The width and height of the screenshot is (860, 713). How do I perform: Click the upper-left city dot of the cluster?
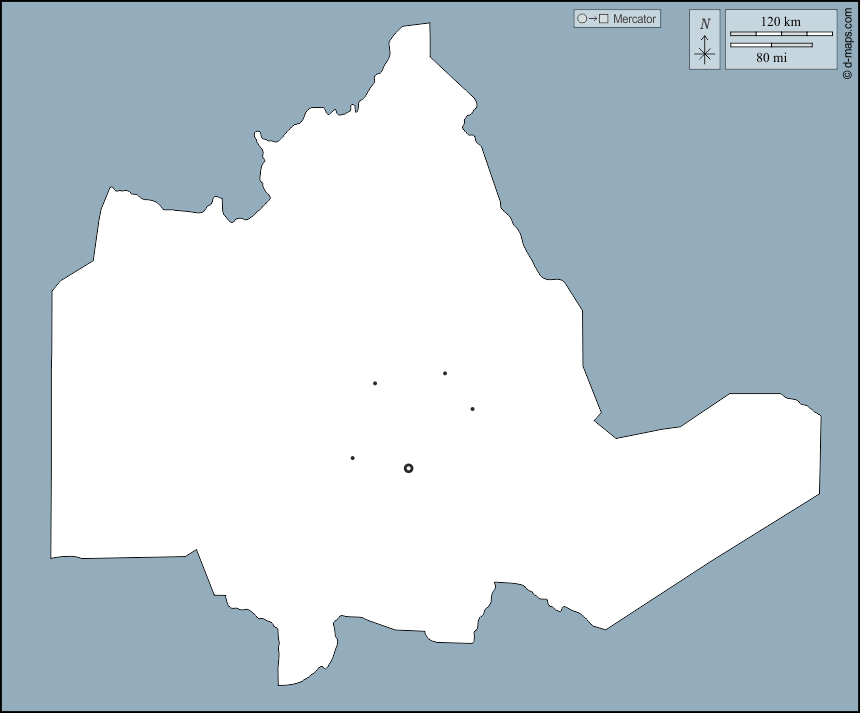tap(375, 383)
